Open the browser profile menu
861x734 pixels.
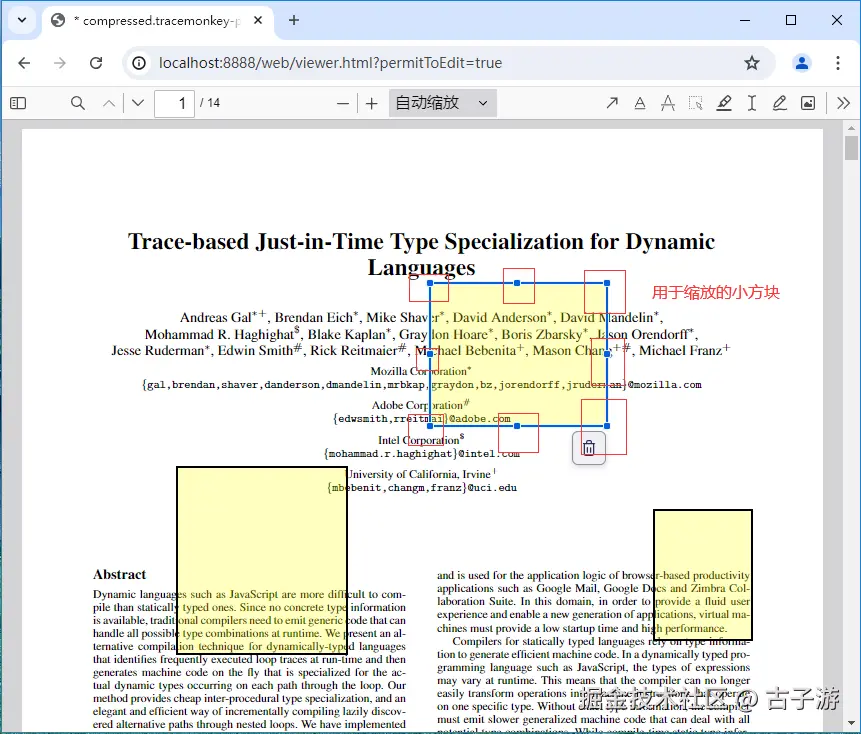802,63
